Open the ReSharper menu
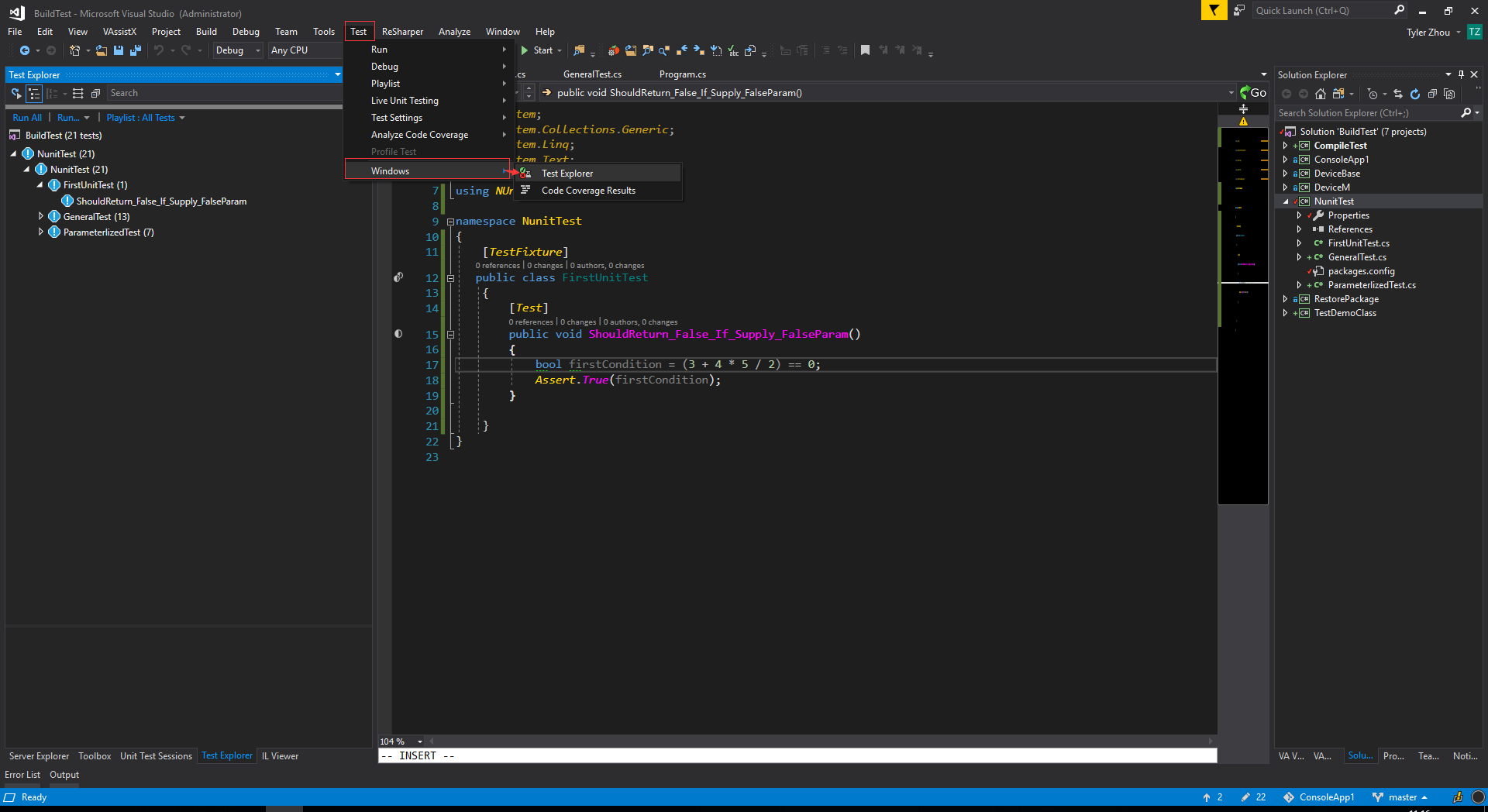Image resolution: width=1488 pixels, height=812 pixels. (402, 32)
